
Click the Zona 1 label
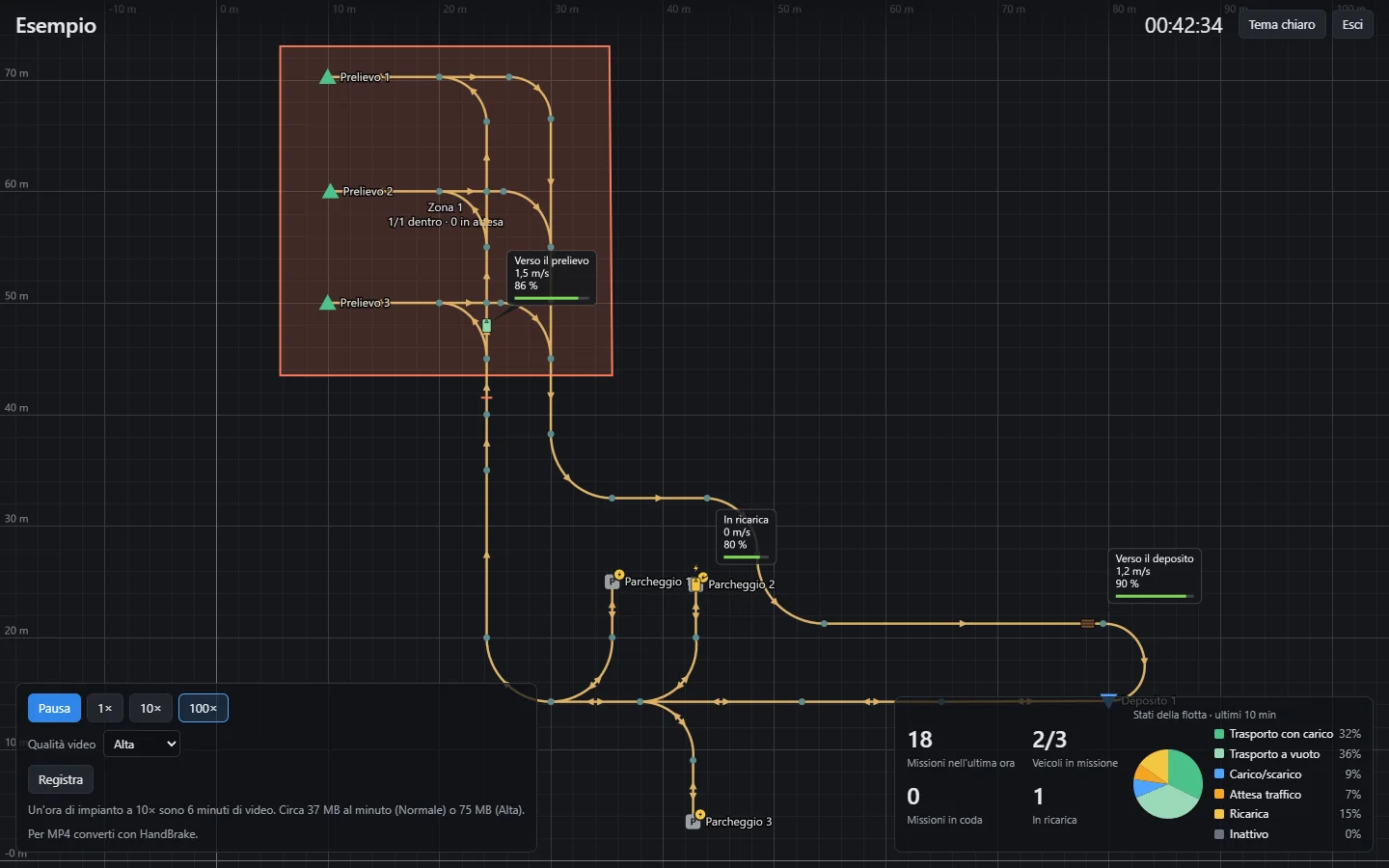pos(445,207)
